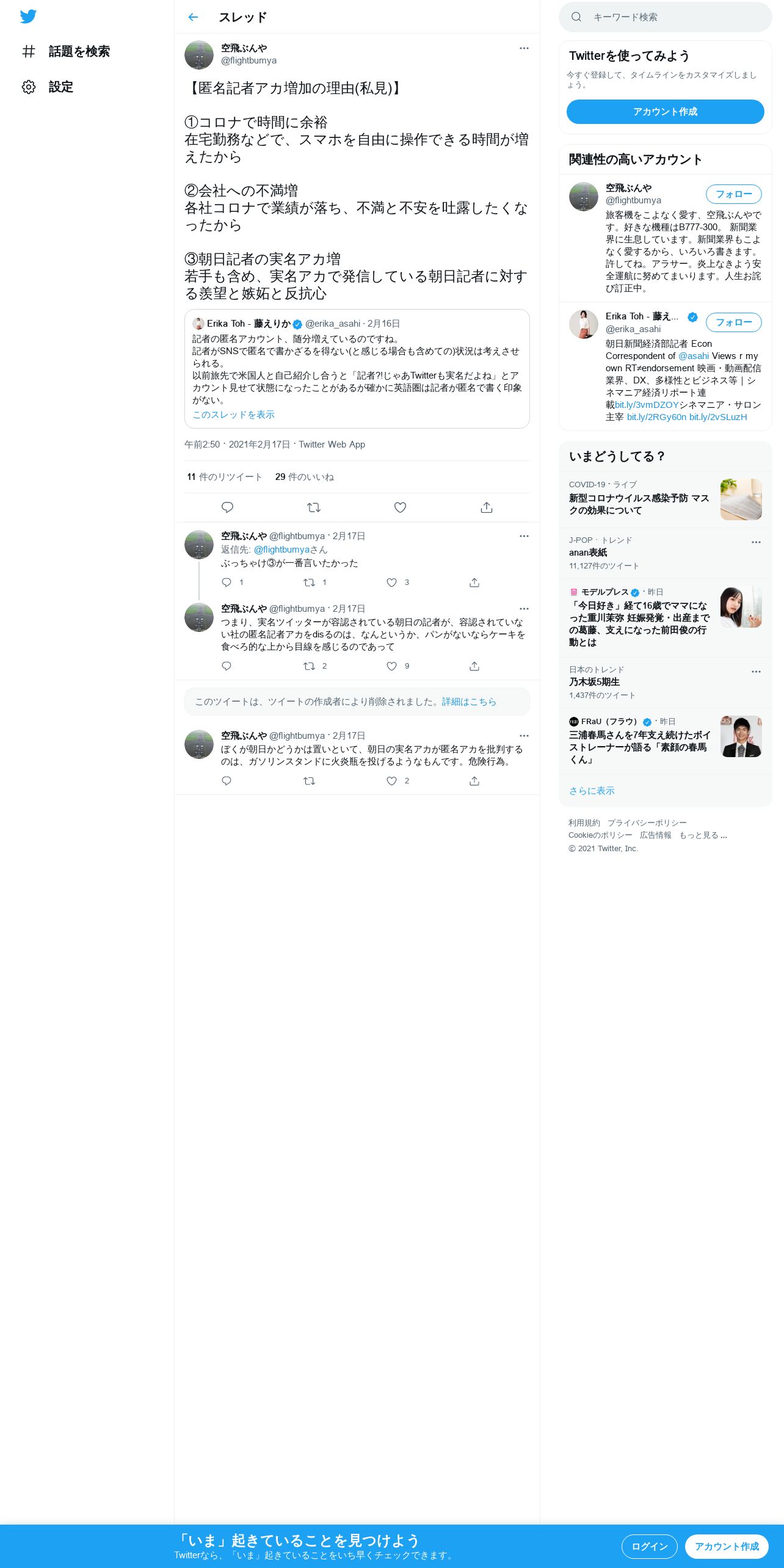Screen dimensions: 784x1568
Task: Open @flightbumya mention in reply
Action: 281,550
